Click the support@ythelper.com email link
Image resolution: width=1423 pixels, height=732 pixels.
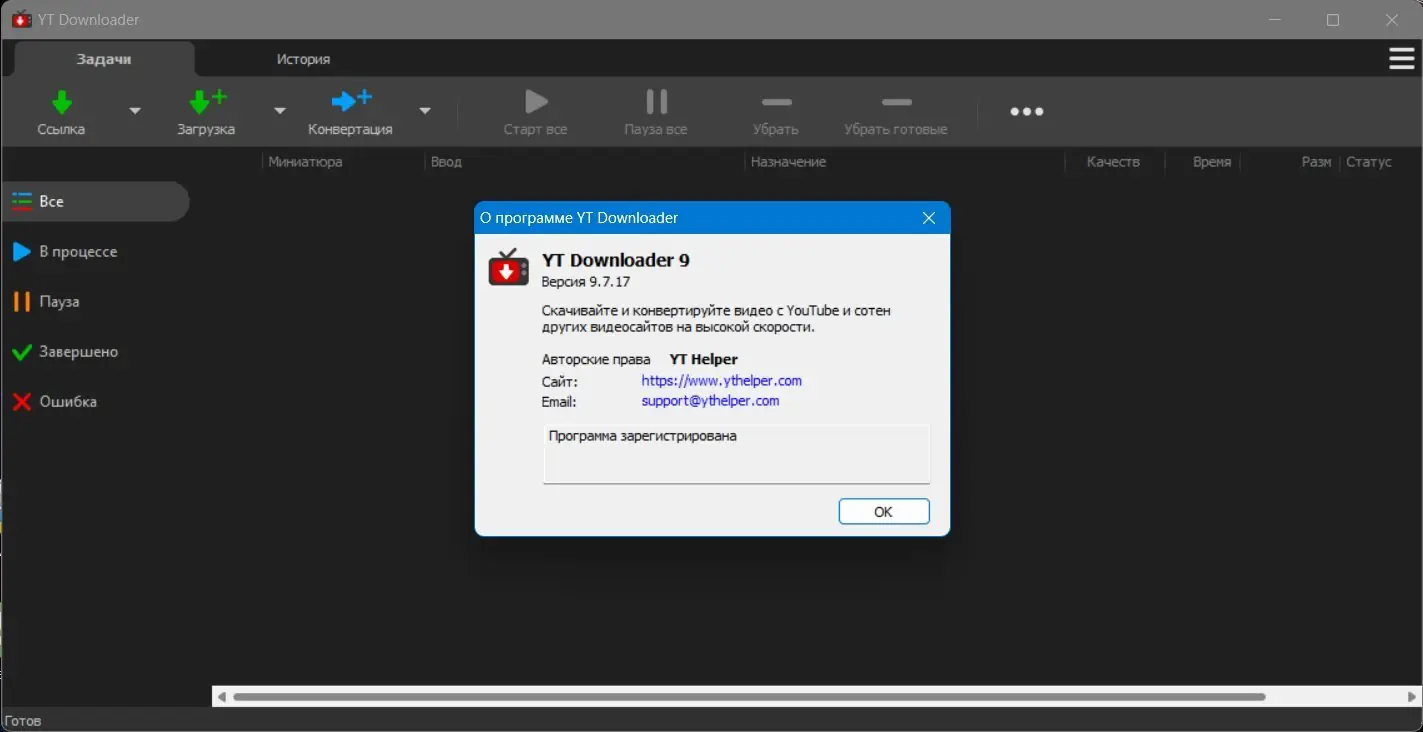click(x=710, y=400)
